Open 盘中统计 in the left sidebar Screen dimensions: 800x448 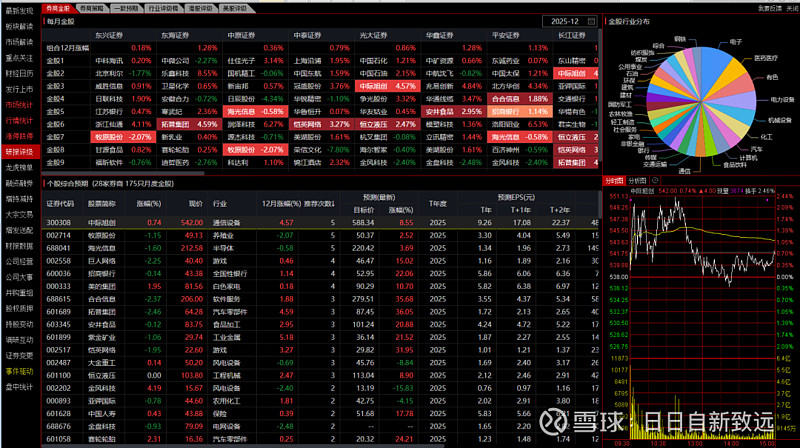[19, 387]
